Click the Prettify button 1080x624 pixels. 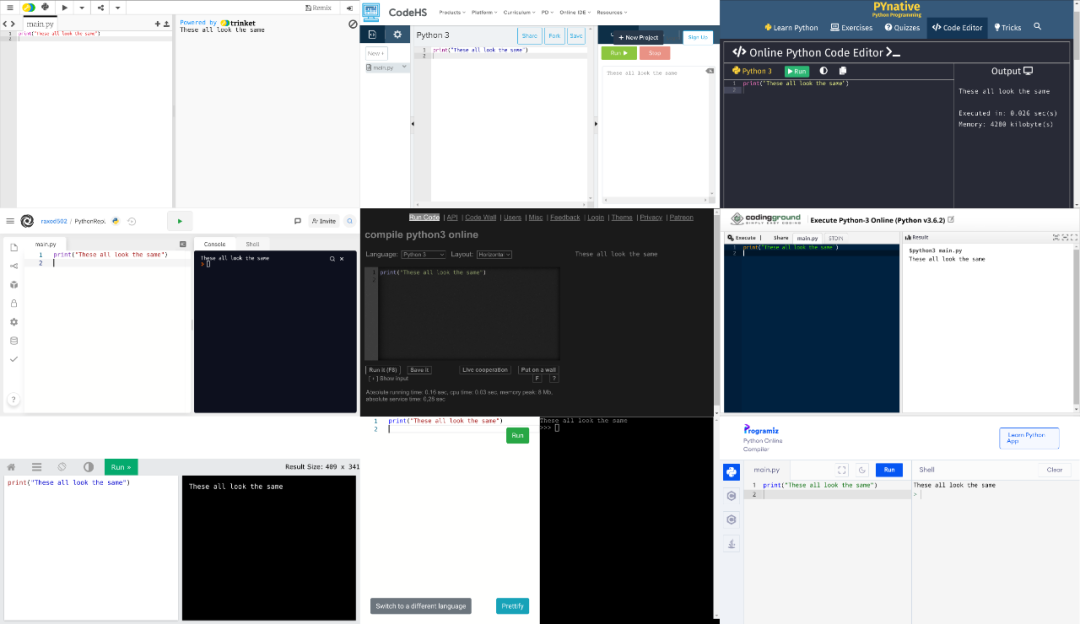pyautogui.click(x=512, y=606)
